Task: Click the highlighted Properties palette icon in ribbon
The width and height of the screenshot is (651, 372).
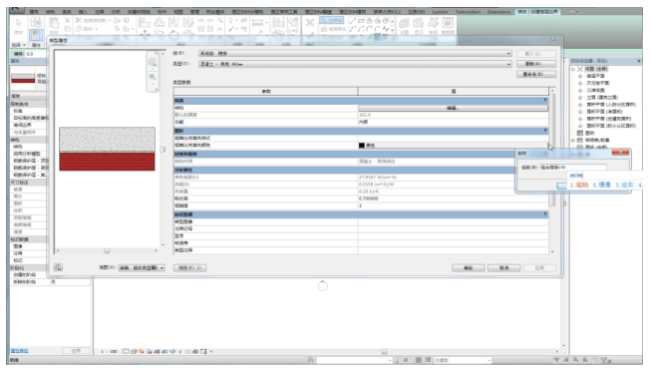Action: pos(36,34)
